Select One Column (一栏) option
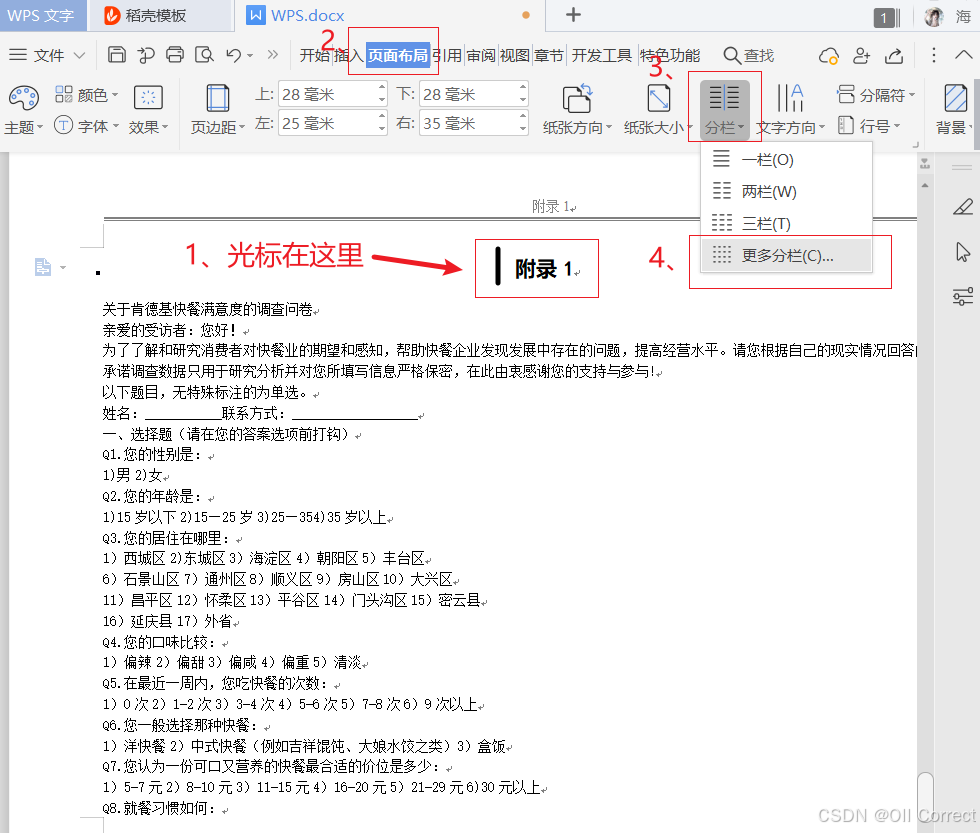Image resolution: width=980 pixels, height=833 pixels. 786,159
